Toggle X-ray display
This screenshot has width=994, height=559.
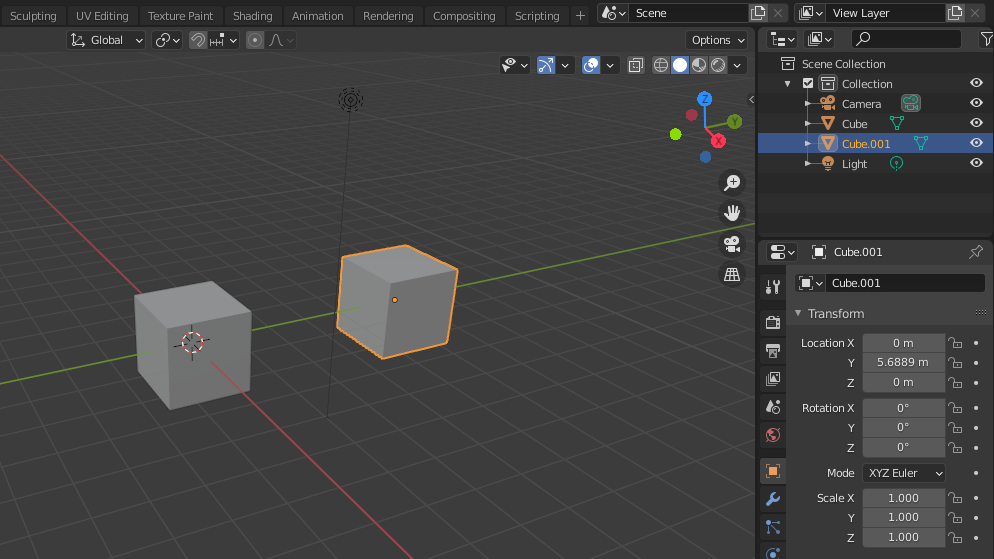635,65
